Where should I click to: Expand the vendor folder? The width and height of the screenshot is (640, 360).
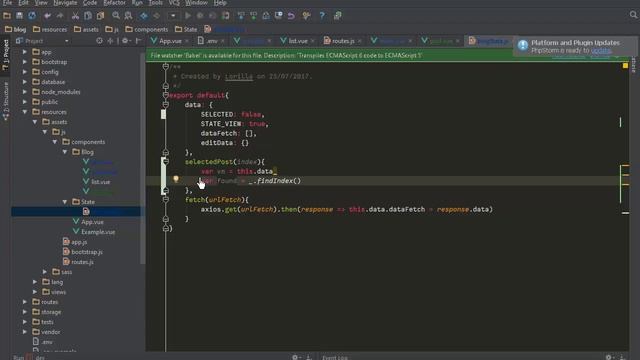[x=25, y=332]
